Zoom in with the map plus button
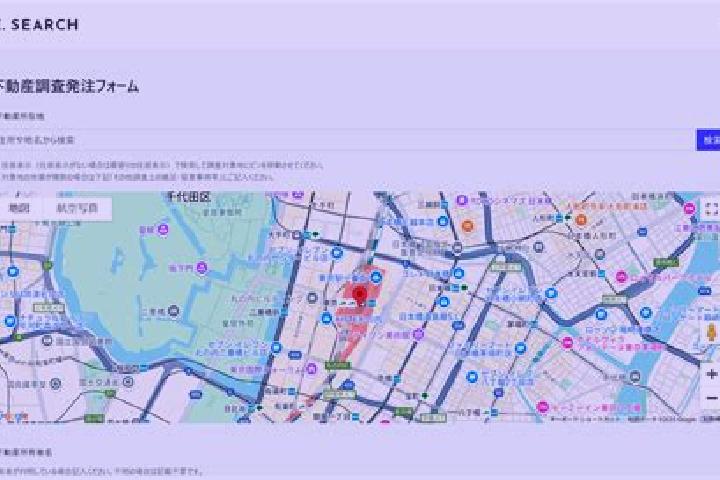The height and width of the screenshot is (480, 720). tap(711, 374)
